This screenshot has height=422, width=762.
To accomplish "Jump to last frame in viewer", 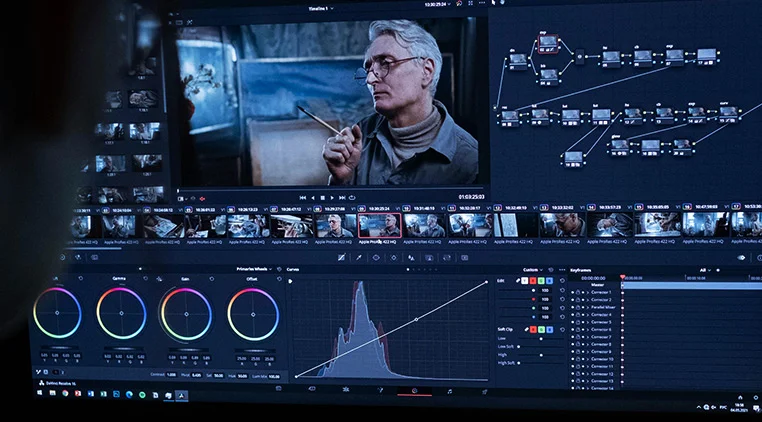I will 342,197.
